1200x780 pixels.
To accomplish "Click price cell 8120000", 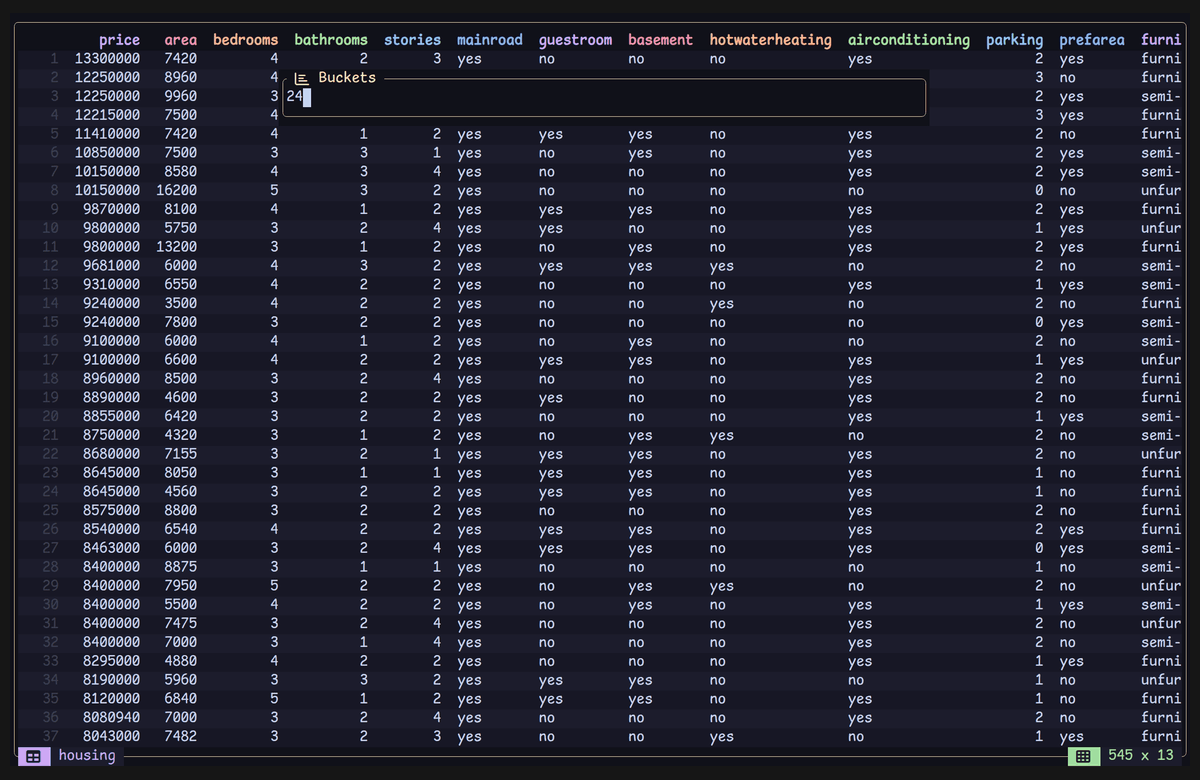I will pos(111,699).
